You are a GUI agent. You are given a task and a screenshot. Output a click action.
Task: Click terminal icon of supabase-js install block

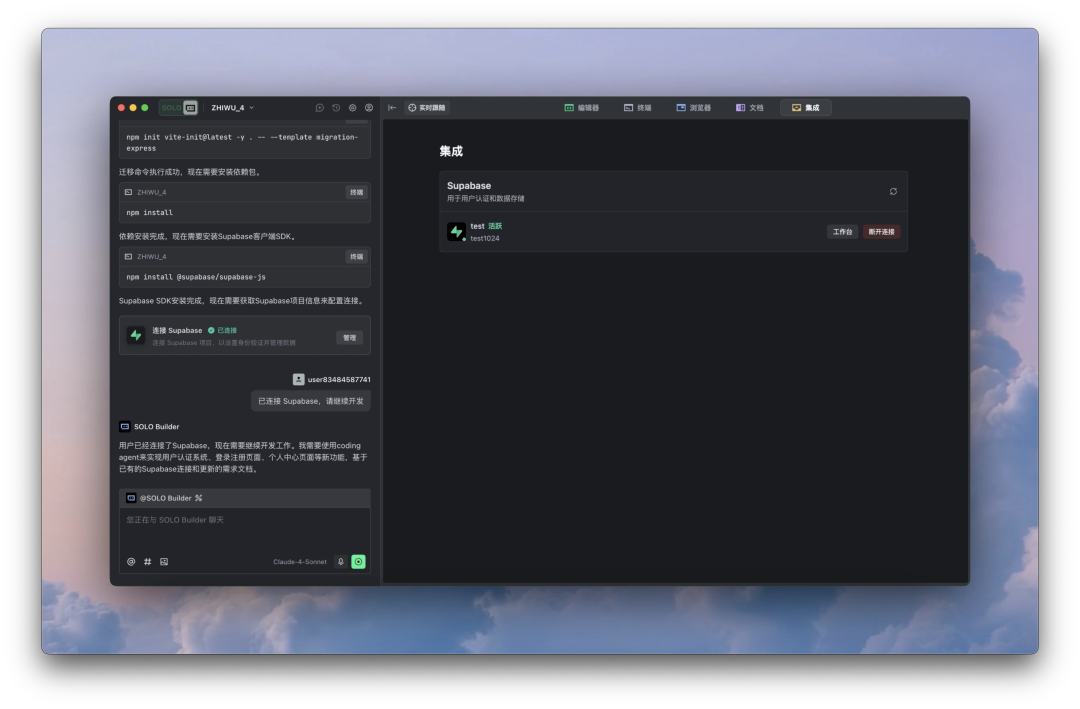coord(128,256)
